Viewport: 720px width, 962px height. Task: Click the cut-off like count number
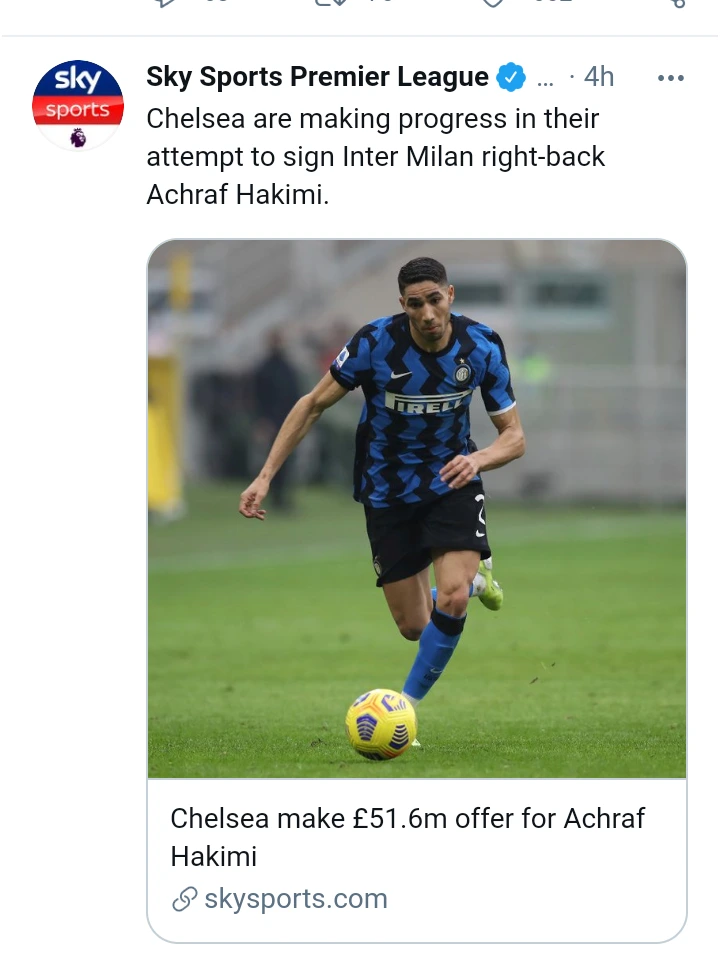(553, 2)
